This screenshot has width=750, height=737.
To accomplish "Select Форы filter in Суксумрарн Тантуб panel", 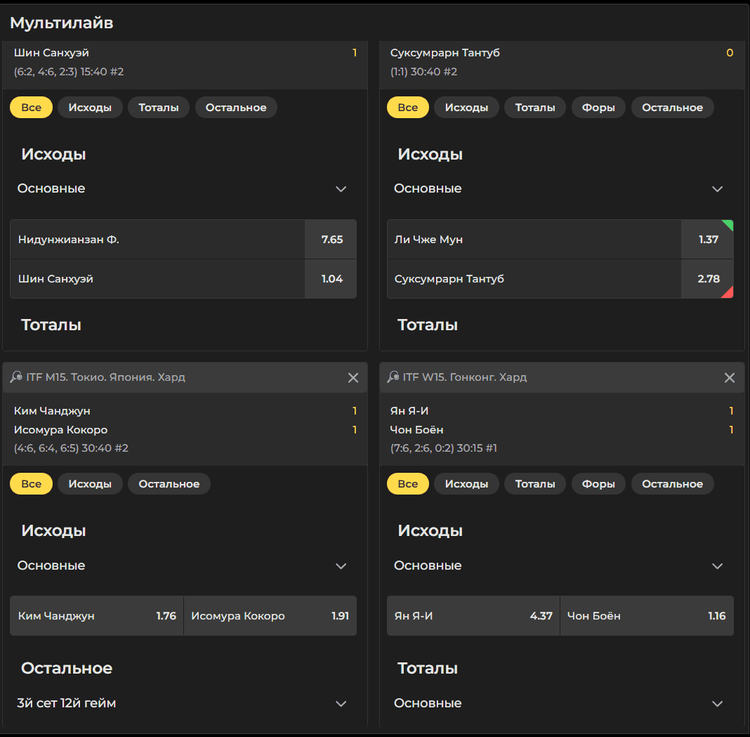I will (x=598, y=108).
